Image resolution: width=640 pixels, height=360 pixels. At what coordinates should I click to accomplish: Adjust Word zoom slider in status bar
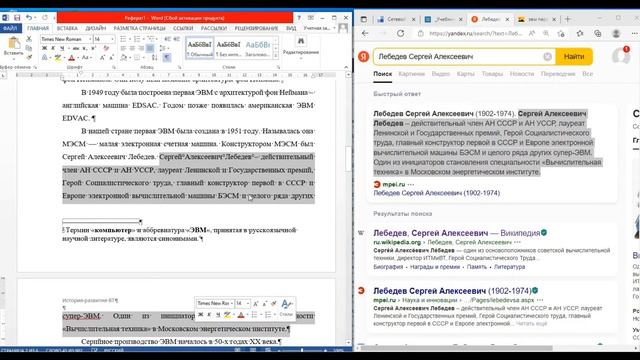(302, 350)
